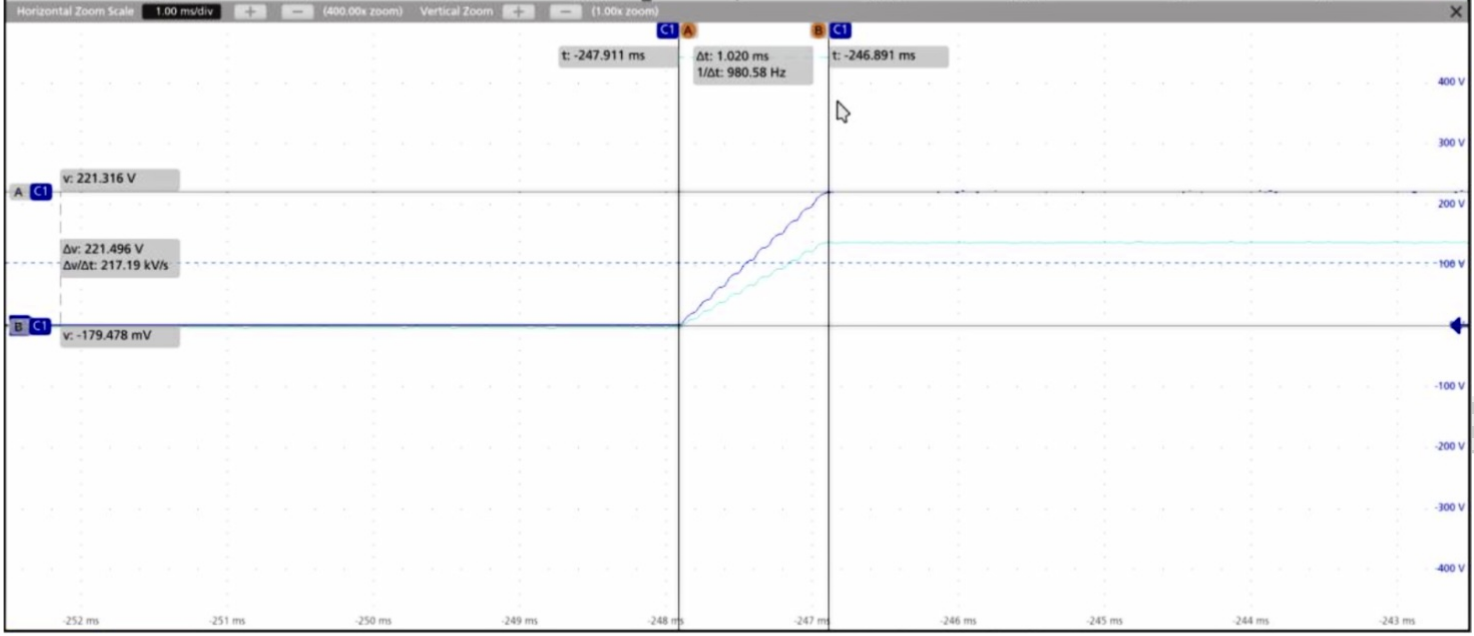
Task: Click C1 badge beside top cursor A
Action: [668, 31]
